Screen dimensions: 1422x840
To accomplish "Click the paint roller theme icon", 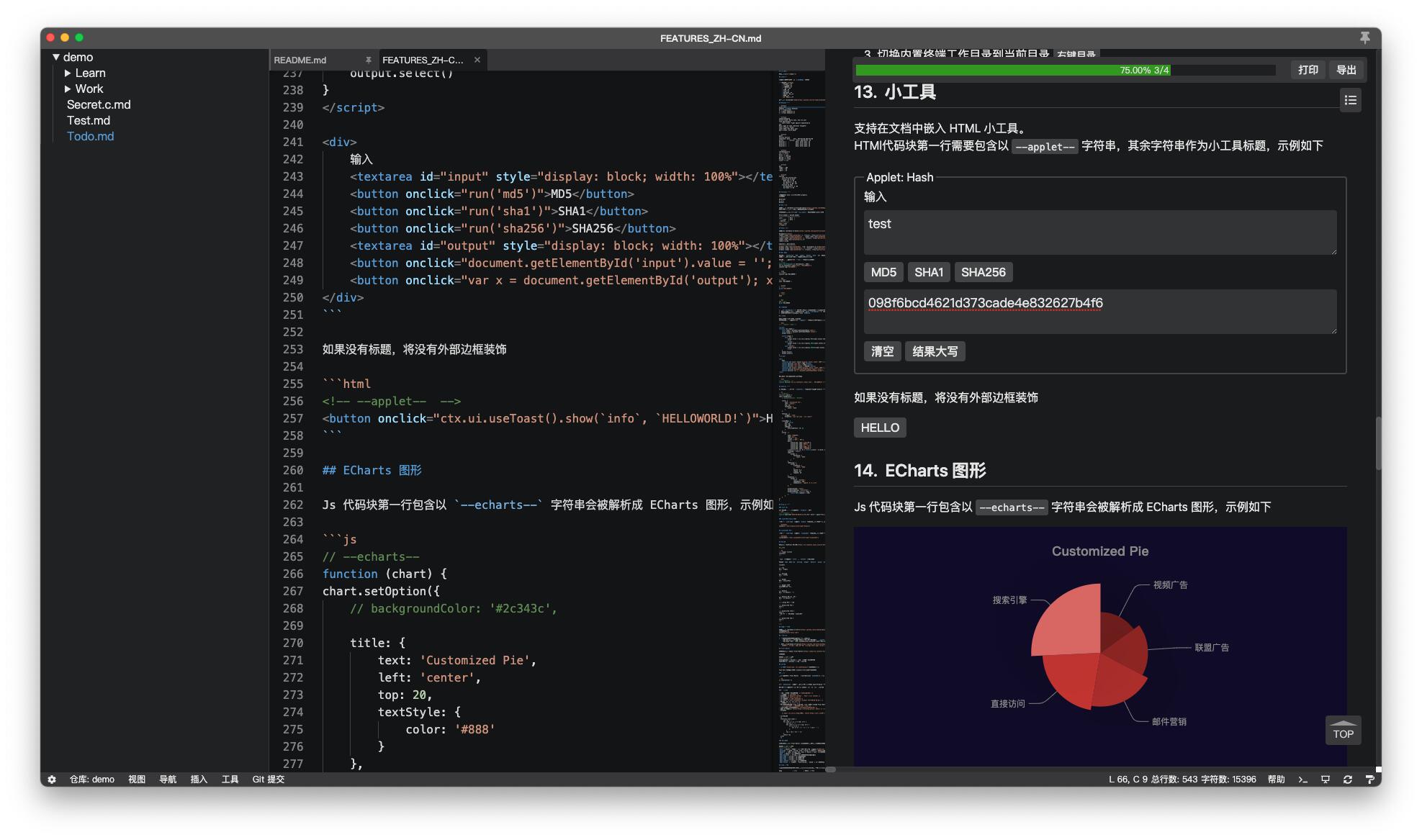I will click(1369, 780).
